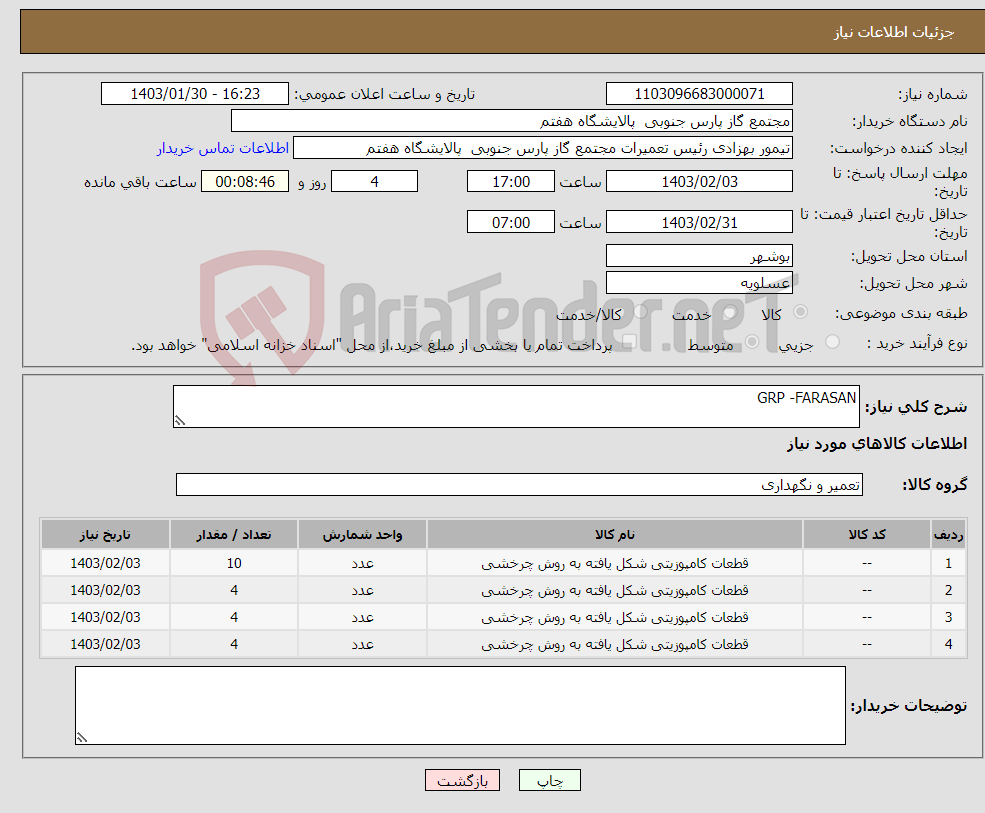
Task: Click the row number 4 cell
Action: pos(949,645)
